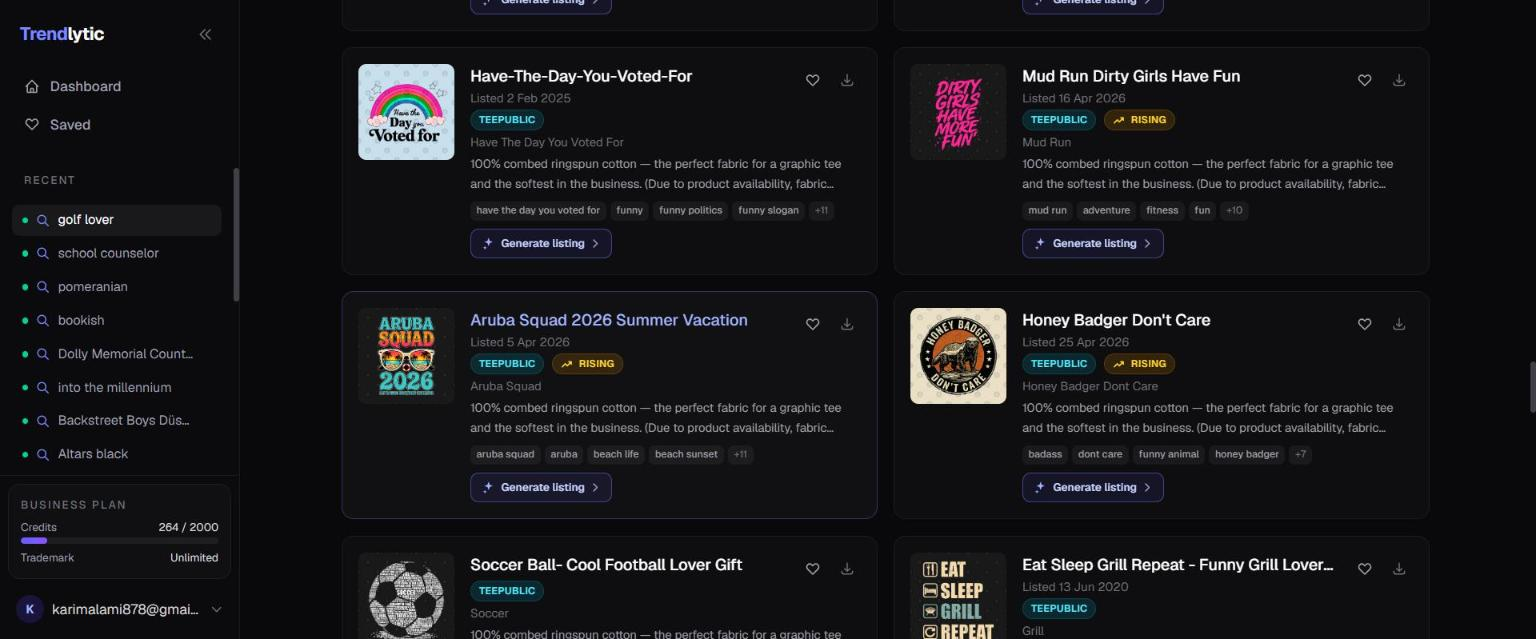Expand the '+10' tags on Mud Run
Screen dimensions: 1536x639
(x=1234, y=210)
